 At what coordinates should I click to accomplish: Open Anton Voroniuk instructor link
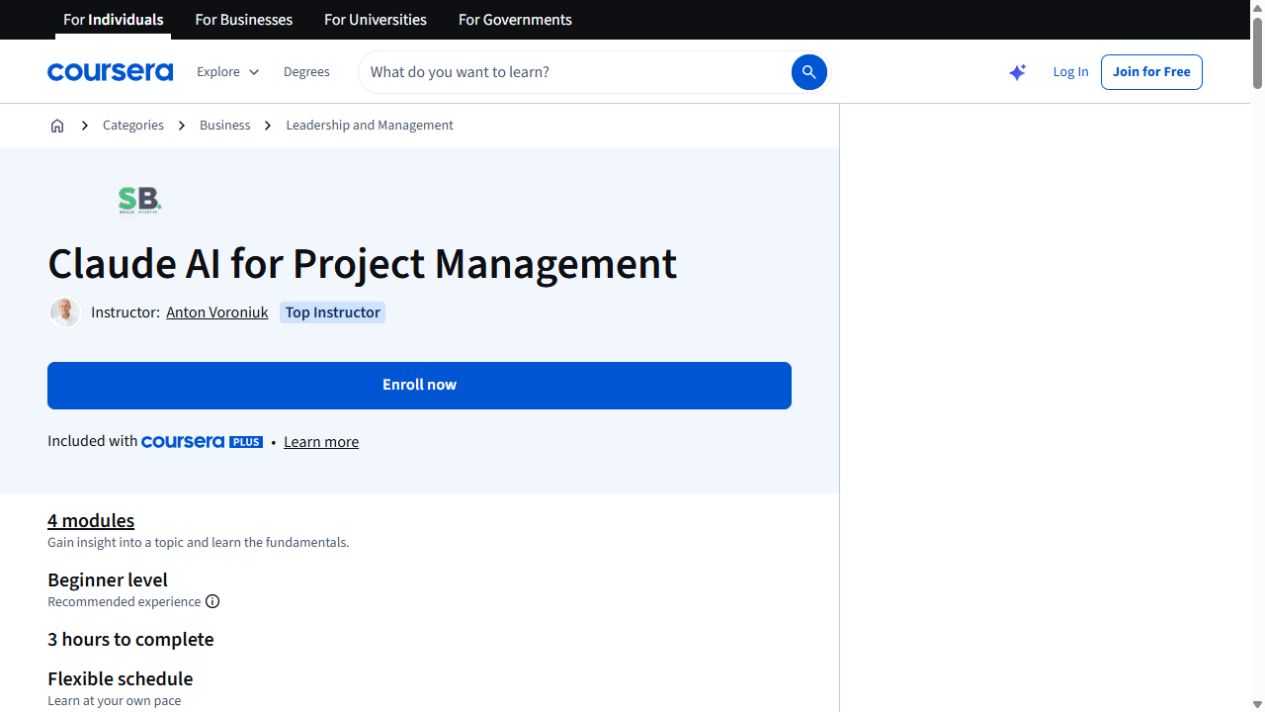[217, 312]
